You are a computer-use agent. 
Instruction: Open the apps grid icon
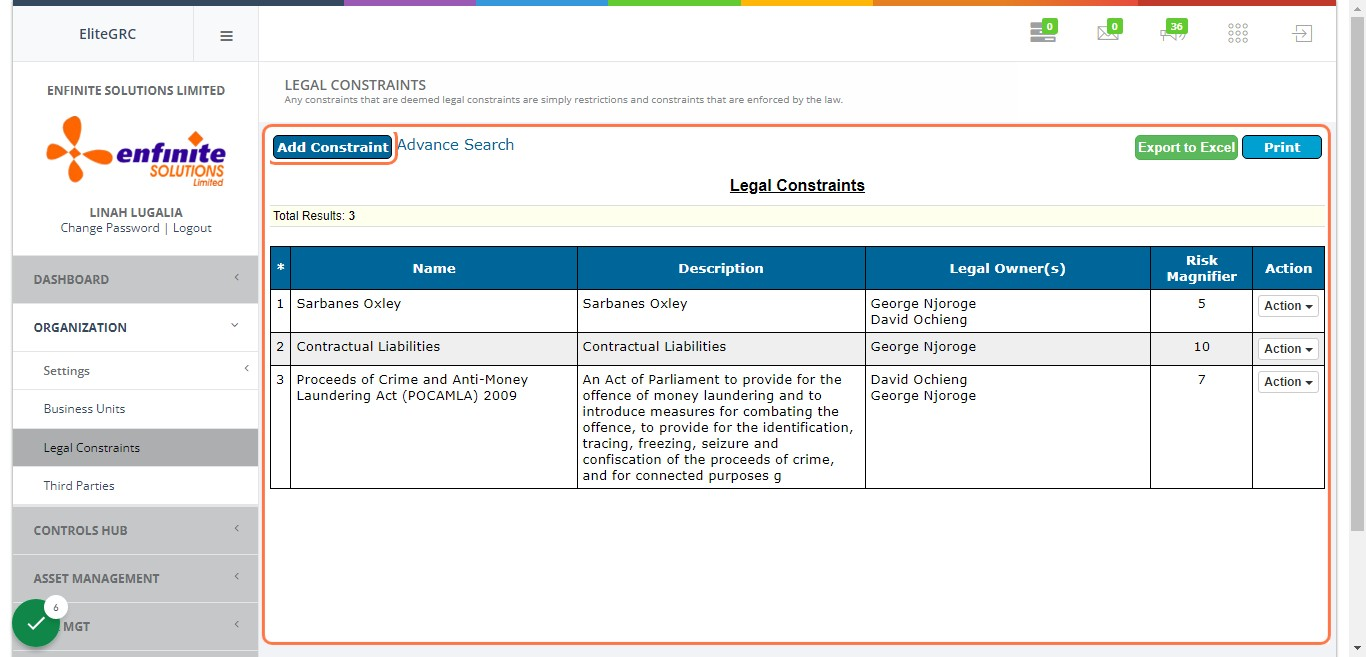(1238, 34)
